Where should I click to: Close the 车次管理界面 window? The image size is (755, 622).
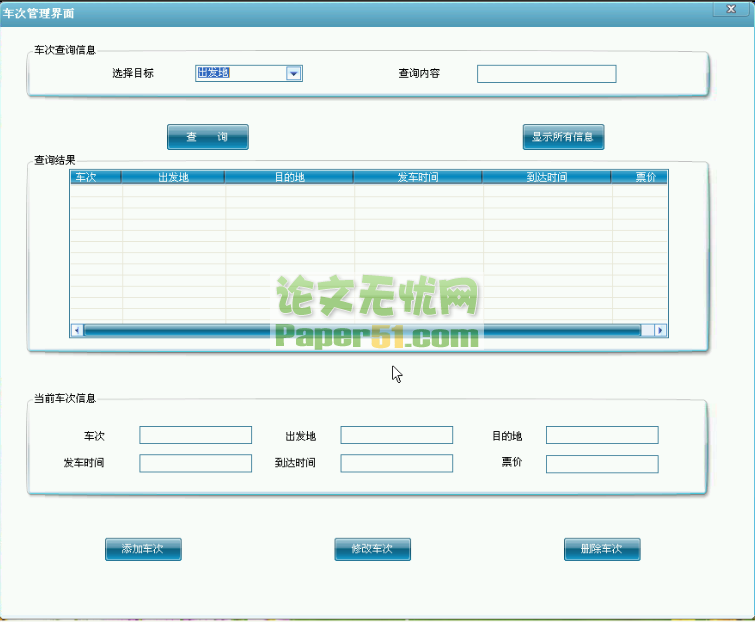pyautogui.click(x=731, y=9)
